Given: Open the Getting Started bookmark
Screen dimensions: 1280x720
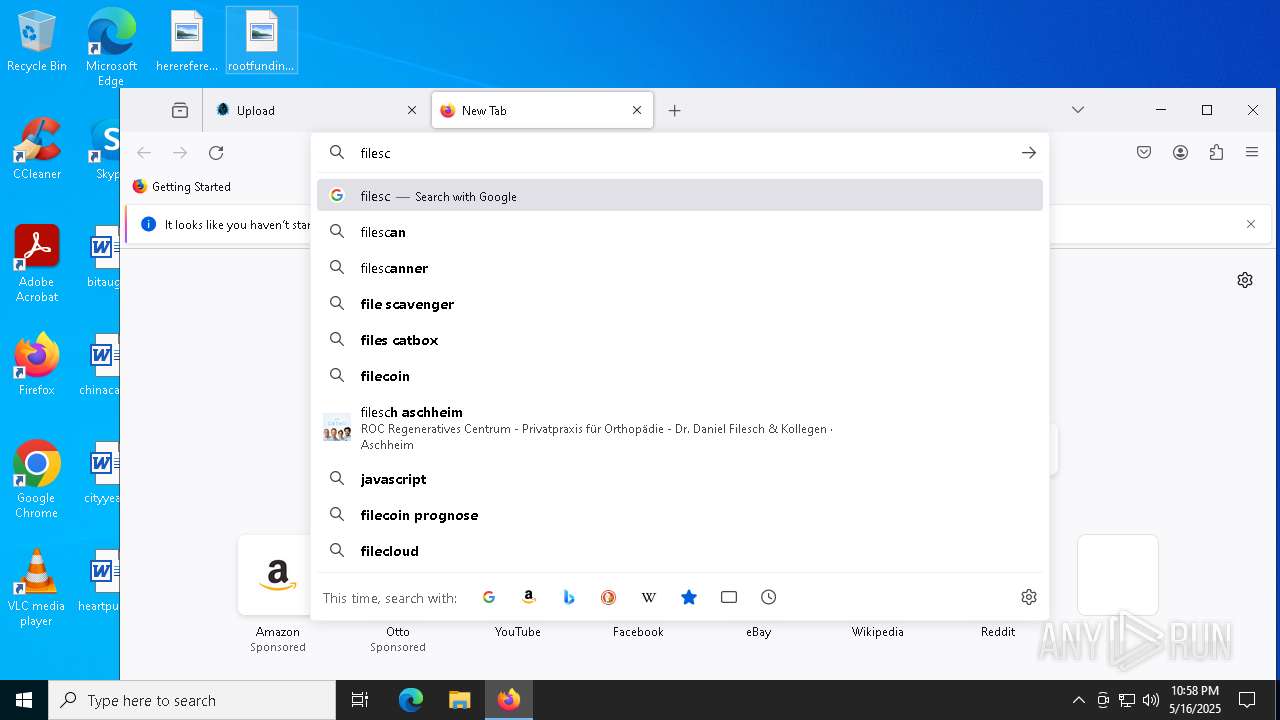Looking at the screenshot, I should coord(182,187).
